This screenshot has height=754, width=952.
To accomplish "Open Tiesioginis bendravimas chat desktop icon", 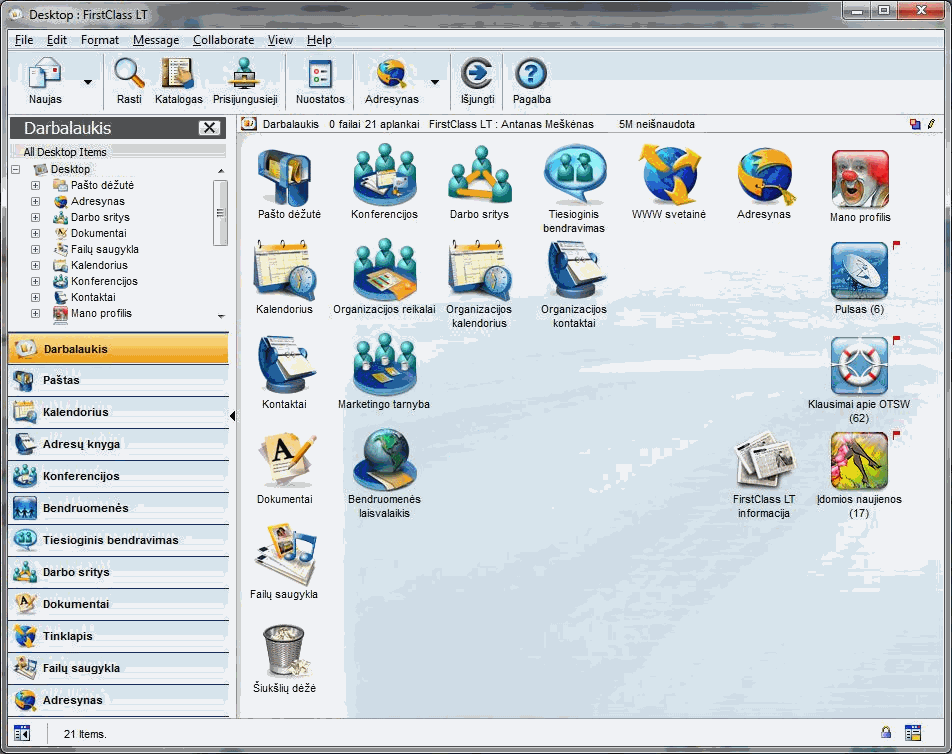I will [574, 175].
